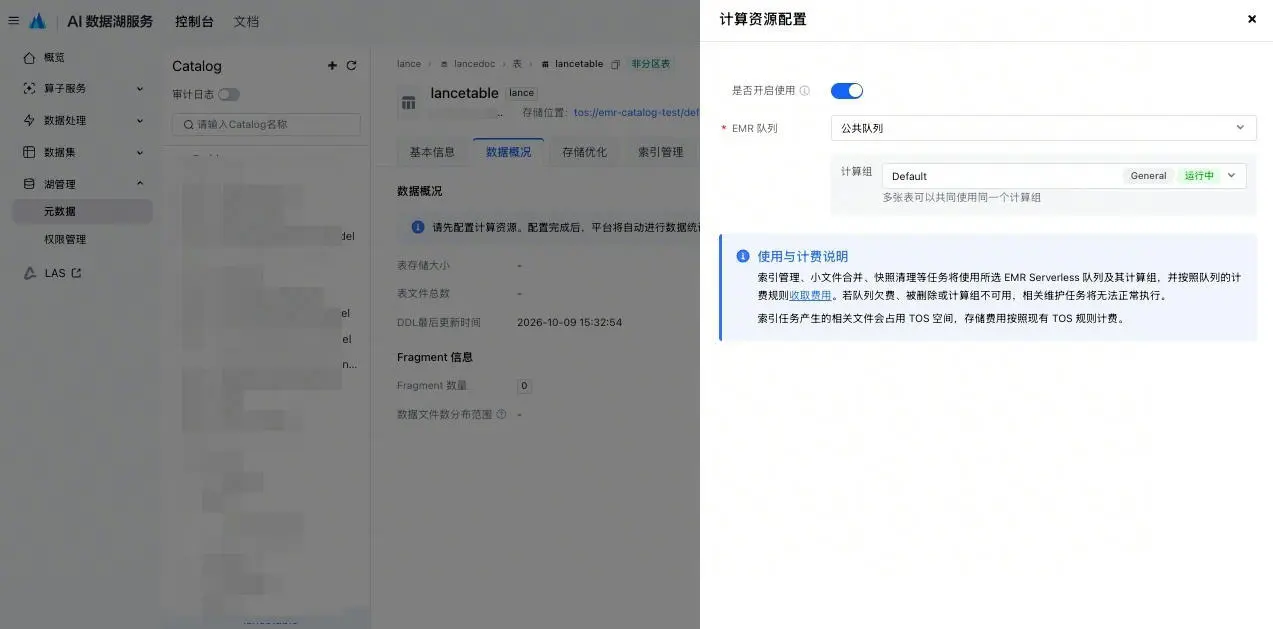Image resolution: width=1273 pixels, height=629 pixels.
Task: Click the external-link icon next to LAS
Action: [76, 273]
